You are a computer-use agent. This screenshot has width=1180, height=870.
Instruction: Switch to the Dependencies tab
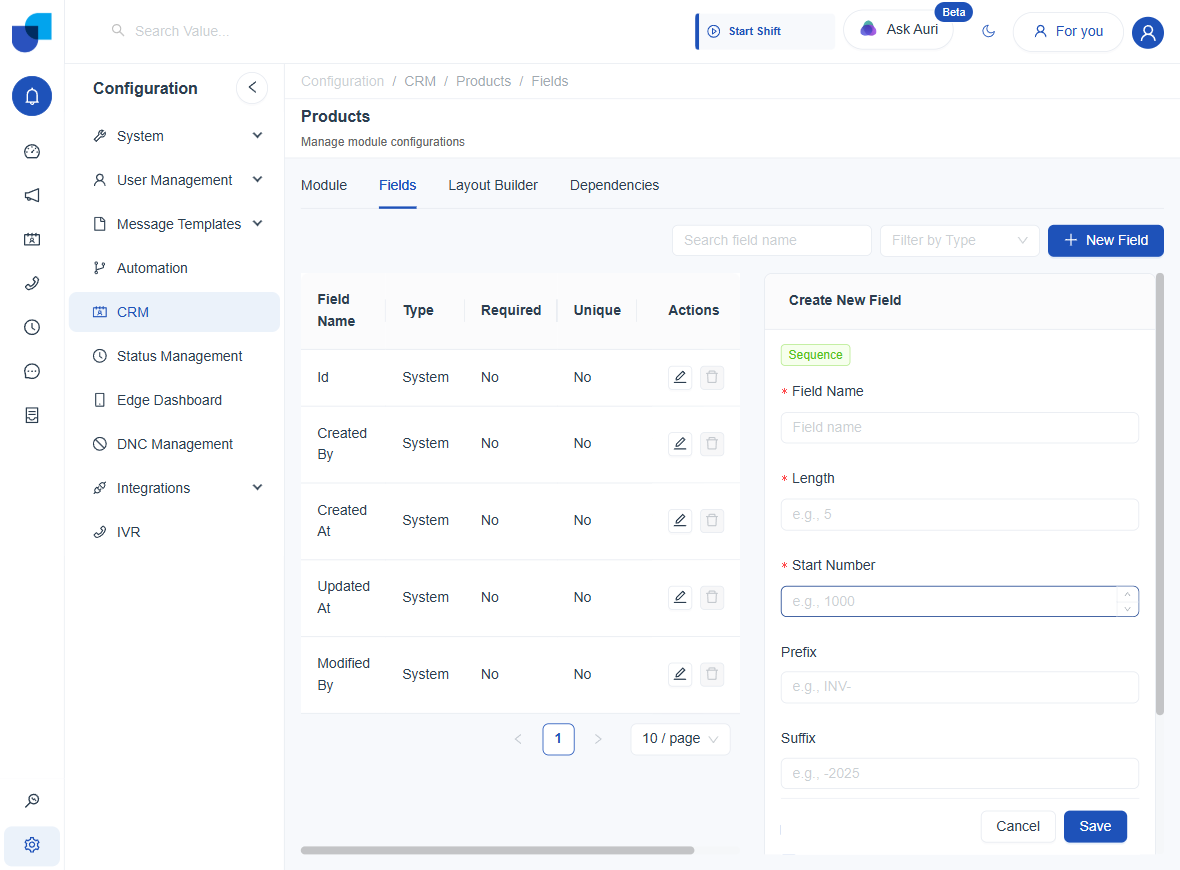point(614,185)
